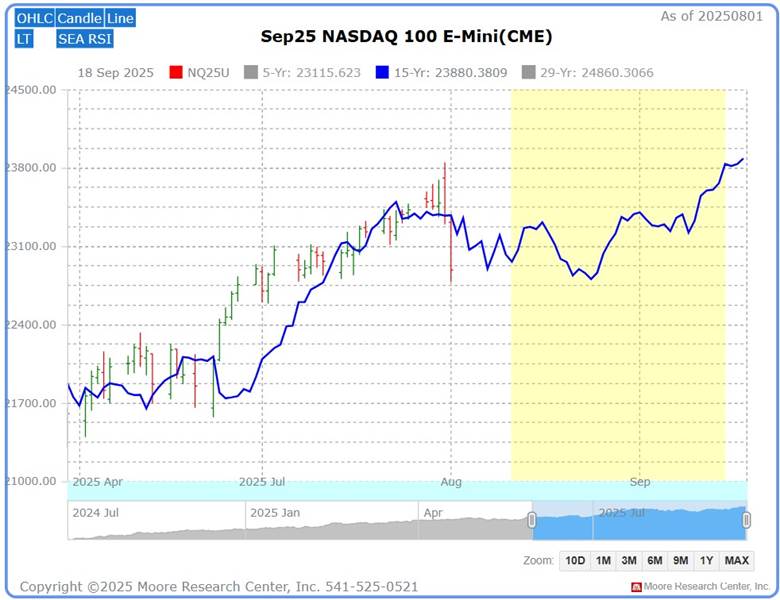
Task: Set zoom range to 10D
Action: pos(575,561)
